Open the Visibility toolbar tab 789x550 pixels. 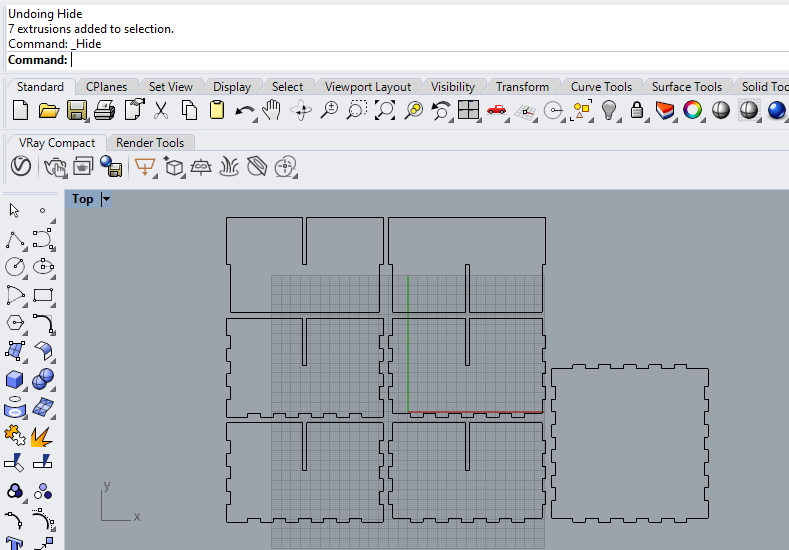pos(452,87)
